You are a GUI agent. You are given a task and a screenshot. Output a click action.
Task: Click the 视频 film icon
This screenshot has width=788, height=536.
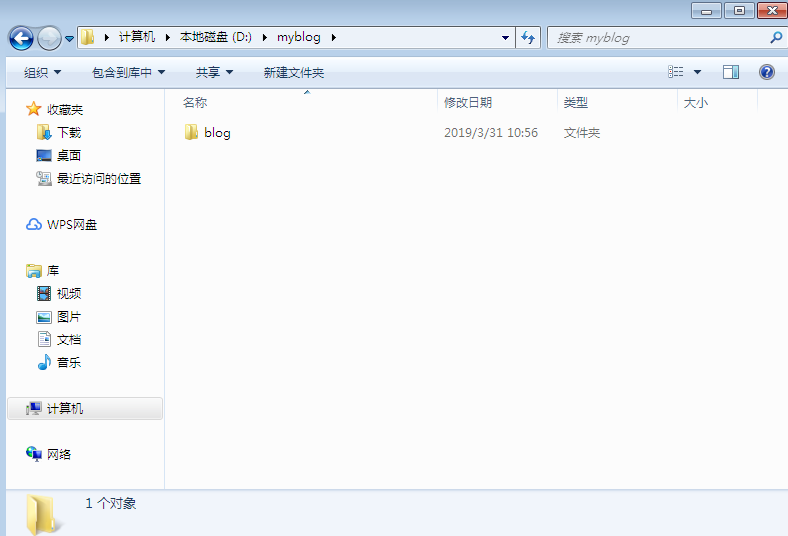coord(44,293)
